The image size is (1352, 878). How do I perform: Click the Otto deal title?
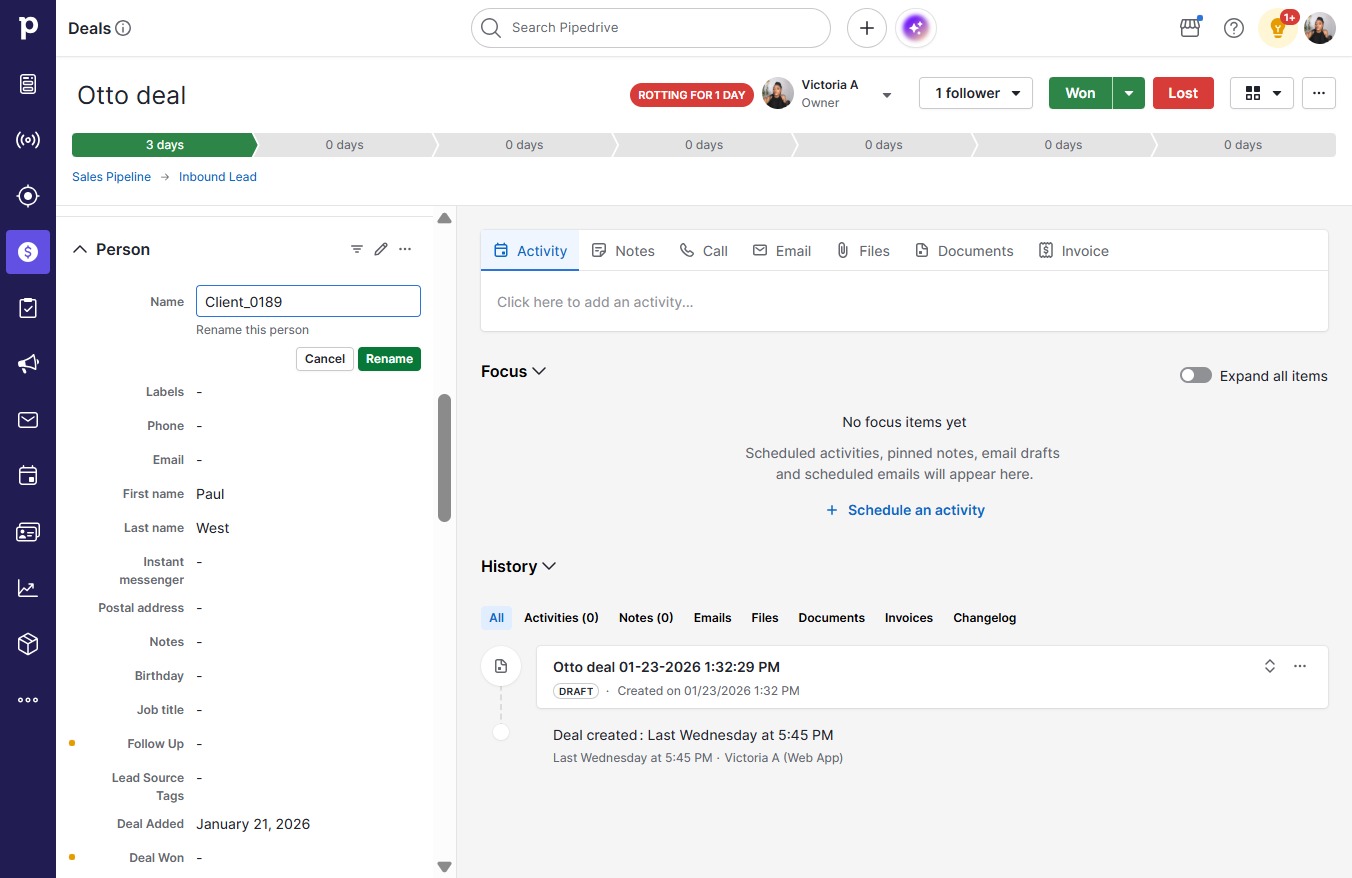pos(132,95)
